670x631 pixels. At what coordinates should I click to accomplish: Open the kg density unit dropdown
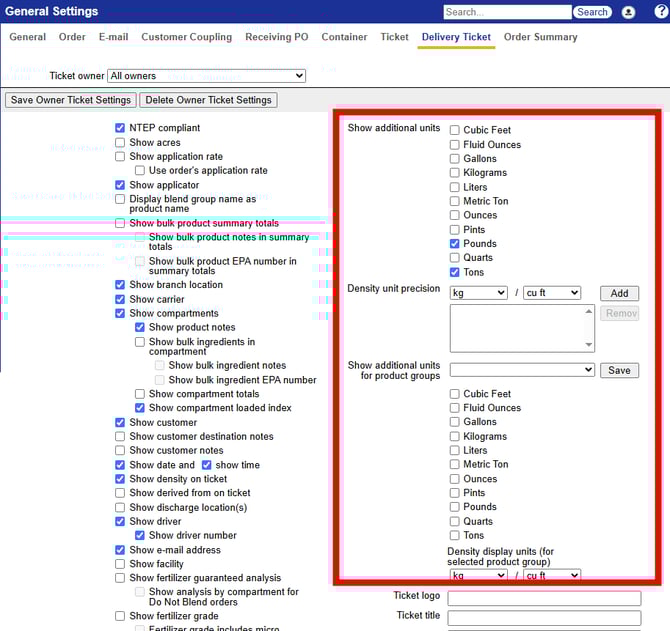[x=478, y=293]
